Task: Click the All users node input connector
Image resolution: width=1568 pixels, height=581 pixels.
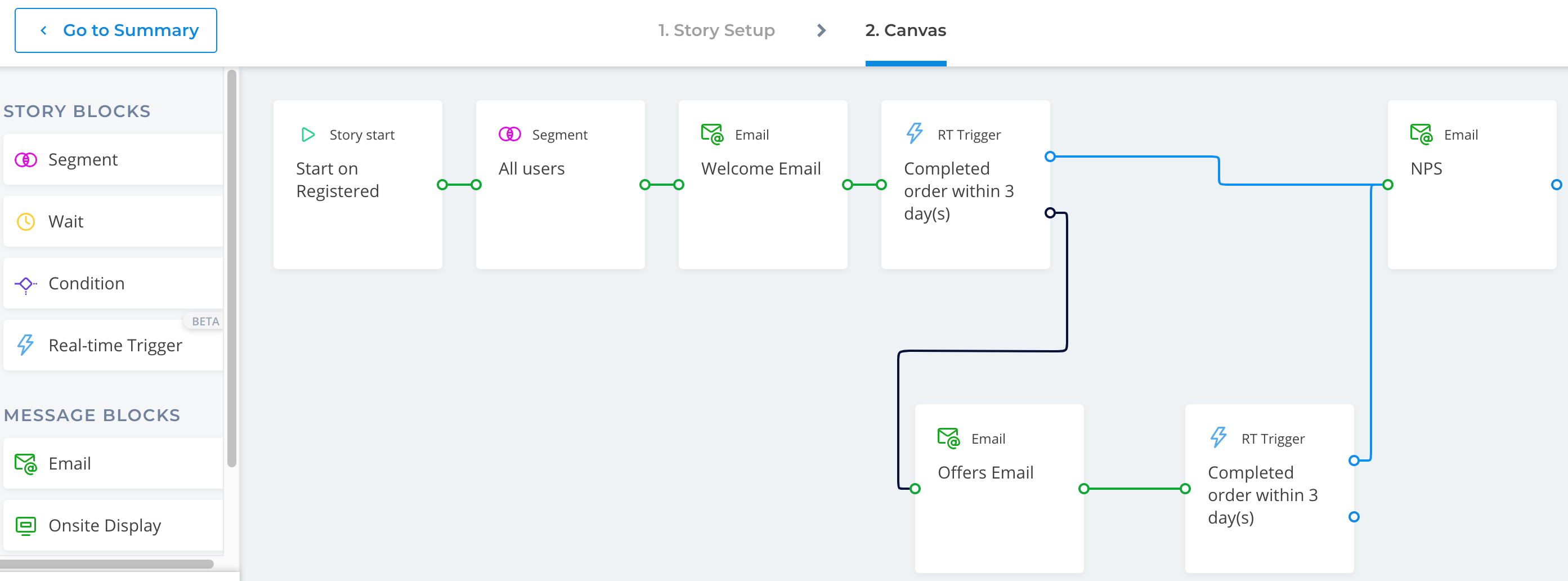Action: (x=476, y=185)
